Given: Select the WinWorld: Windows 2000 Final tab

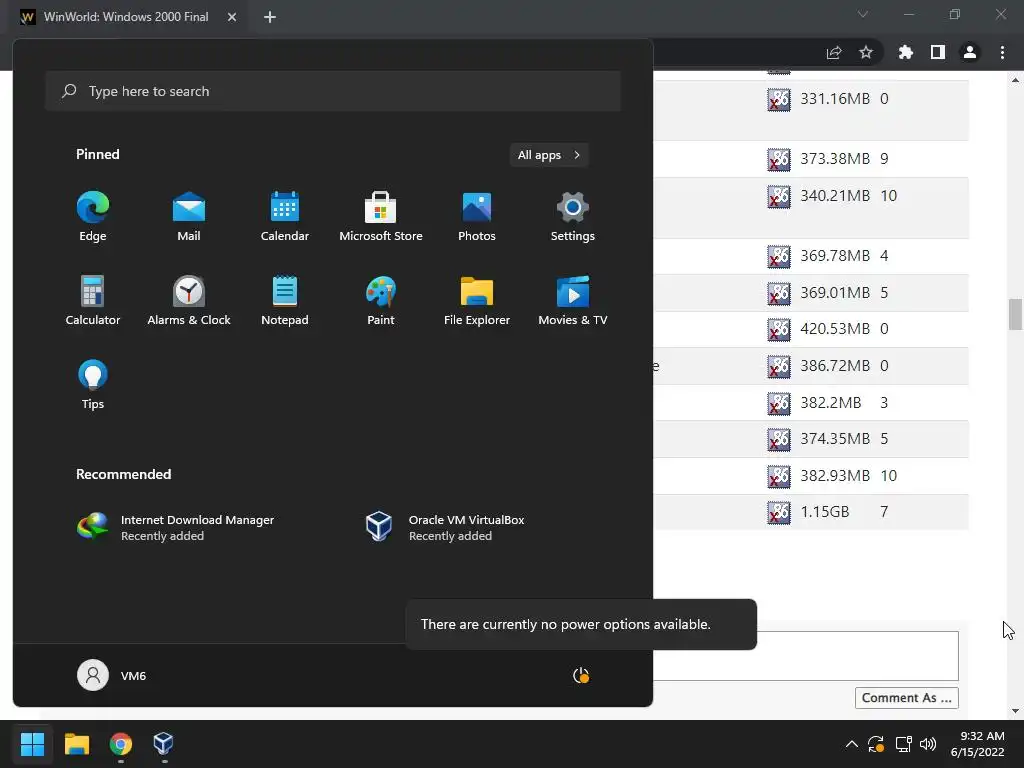Looking at the screenshot, I should point(125,17).
